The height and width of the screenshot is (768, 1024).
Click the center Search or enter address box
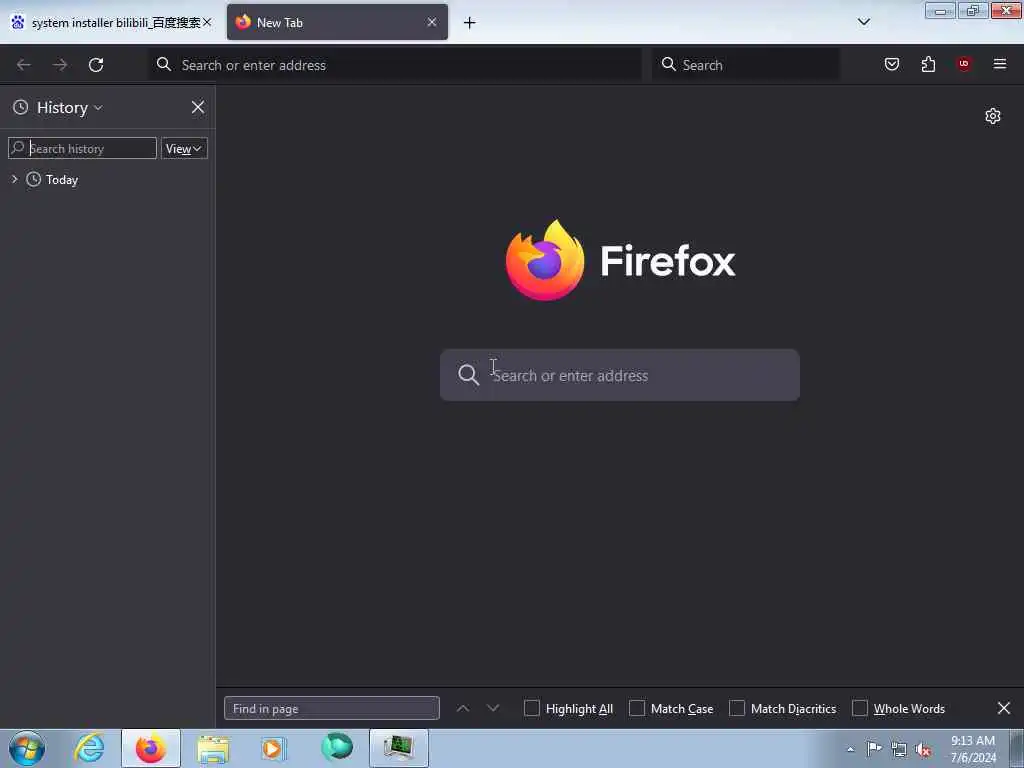[x=619, y=375]
